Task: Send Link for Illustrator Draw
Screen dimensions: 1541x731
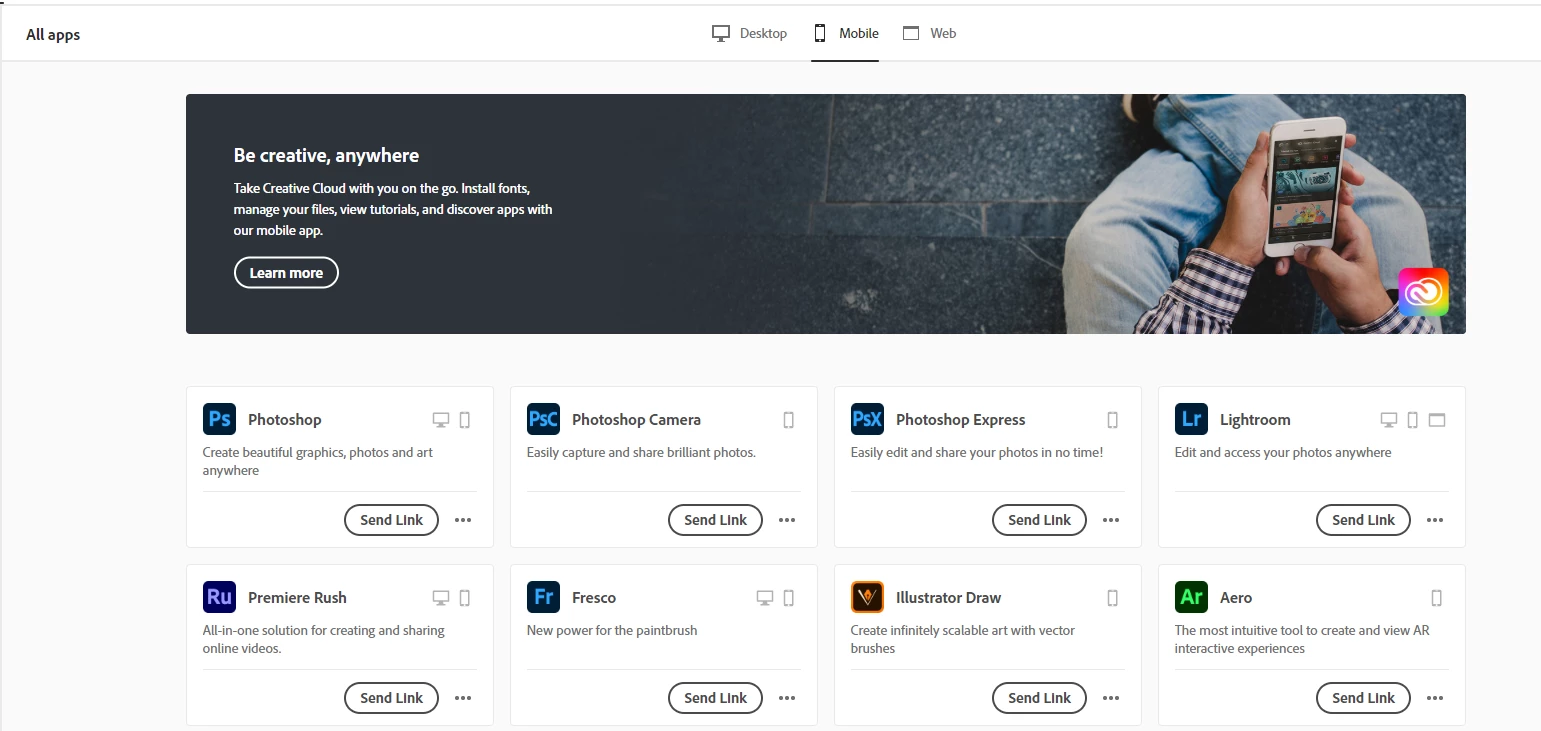Action: [x=1039, y=698]
